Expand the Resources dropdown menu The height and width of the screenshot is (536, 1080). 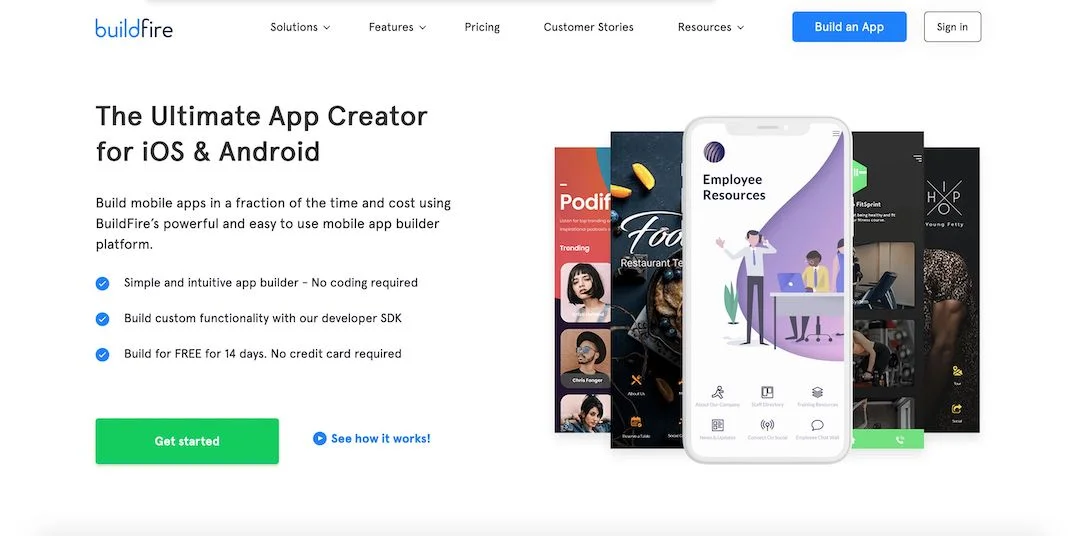tap(710, 28)
